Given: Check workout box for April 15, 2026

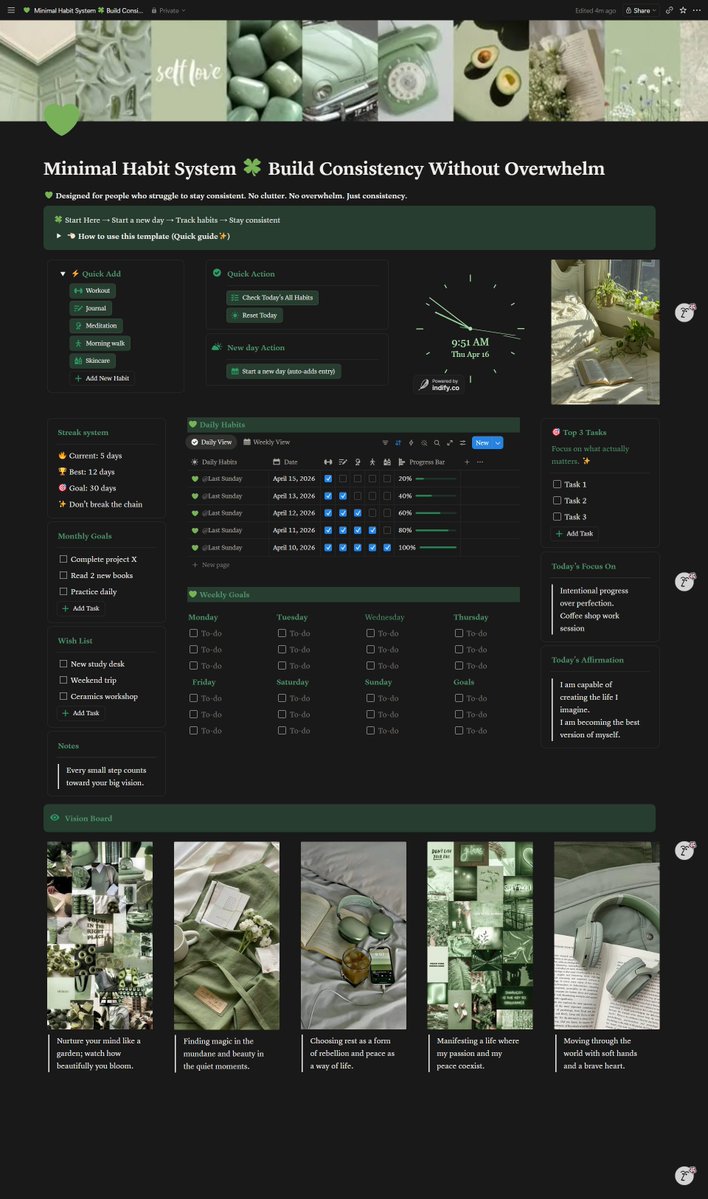Looking at the screenshot, I should coord(328,479).
